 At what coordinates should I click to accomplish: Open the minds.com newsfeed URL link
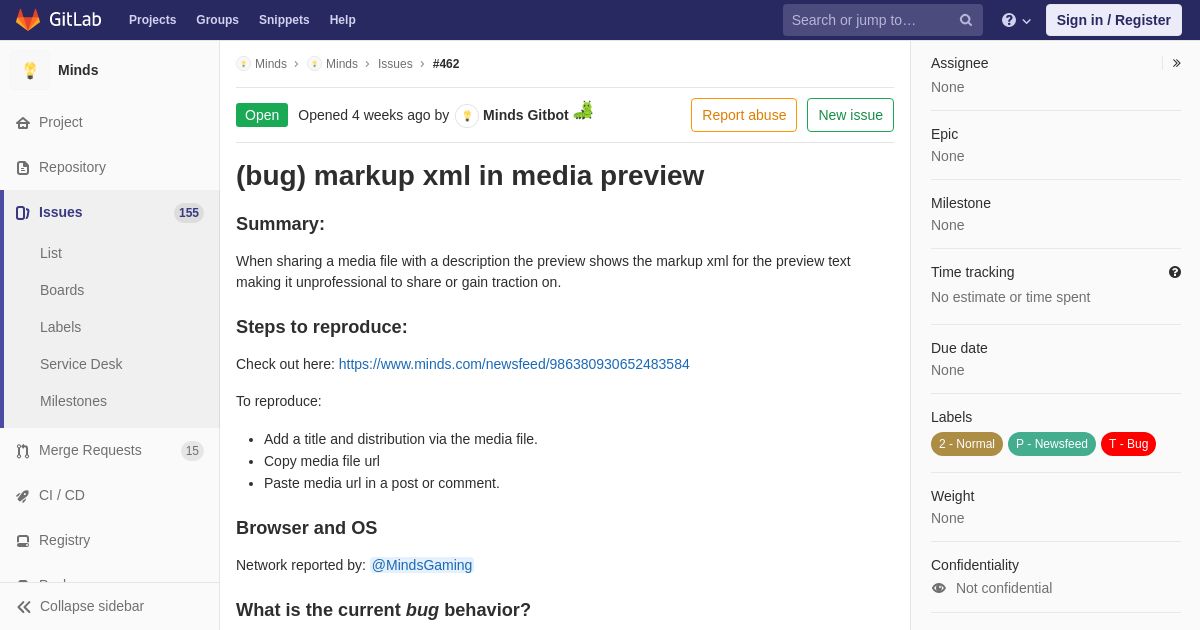point(514,364)
